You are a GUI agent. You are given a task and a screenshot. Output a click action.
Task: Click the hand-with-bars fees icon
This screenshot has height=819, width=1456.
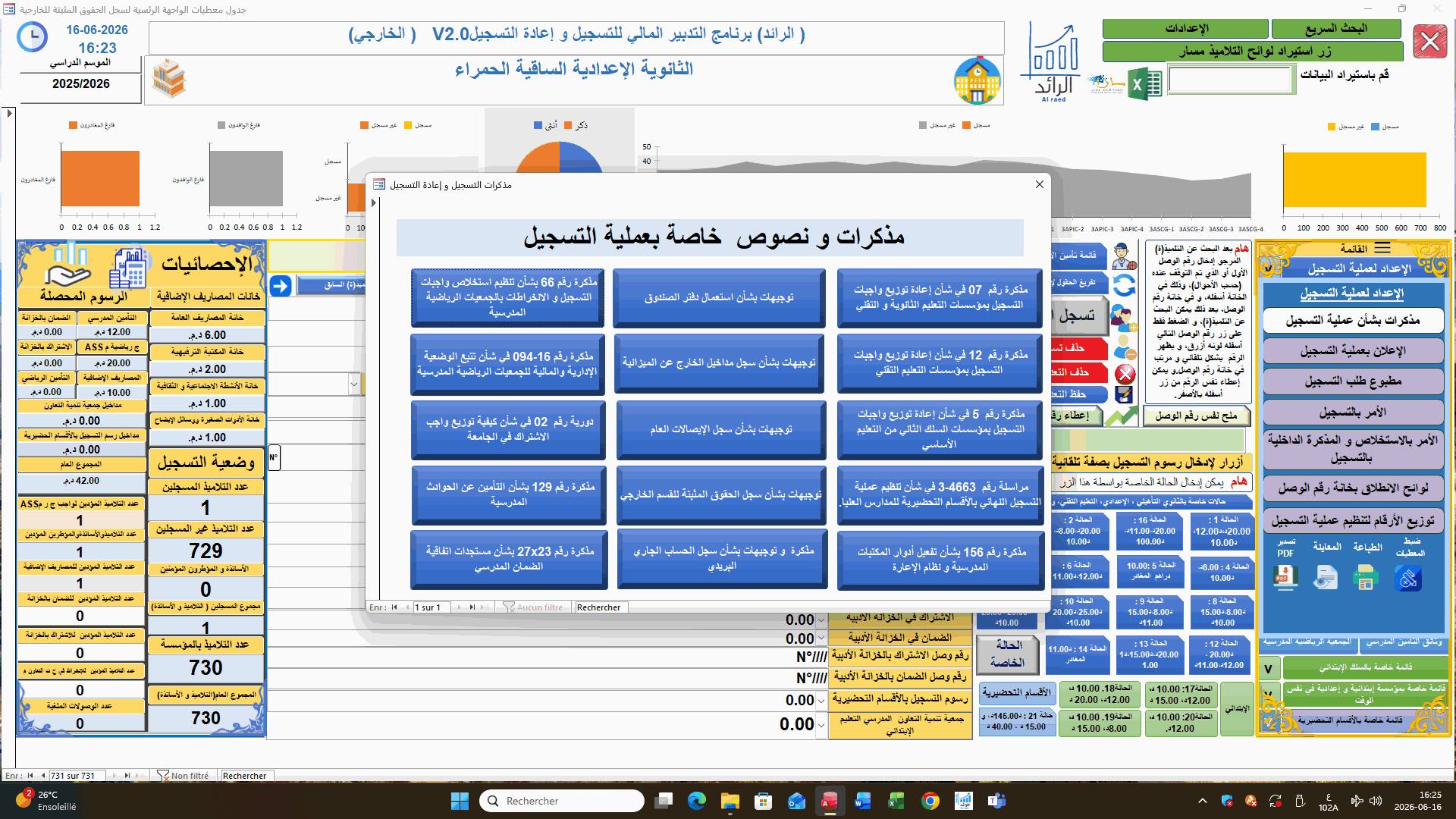(x=67, y=265)
